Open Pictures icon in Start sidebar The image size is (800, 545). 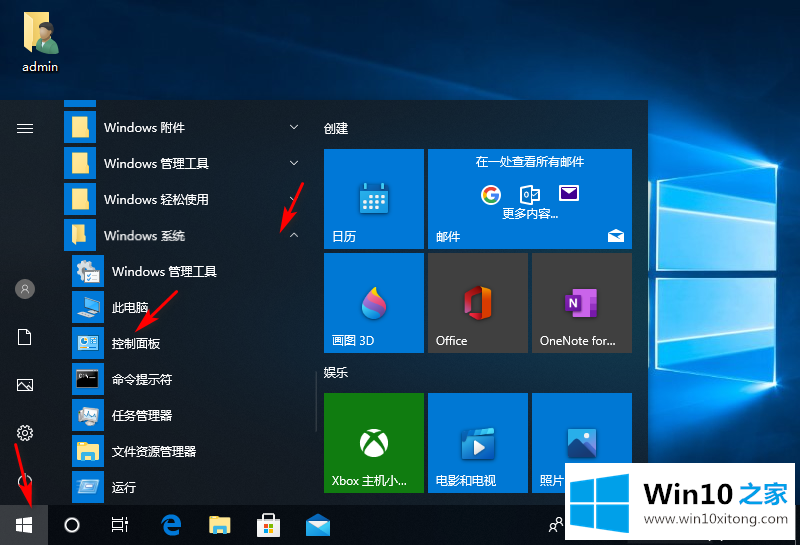click(x=25, y=385)
